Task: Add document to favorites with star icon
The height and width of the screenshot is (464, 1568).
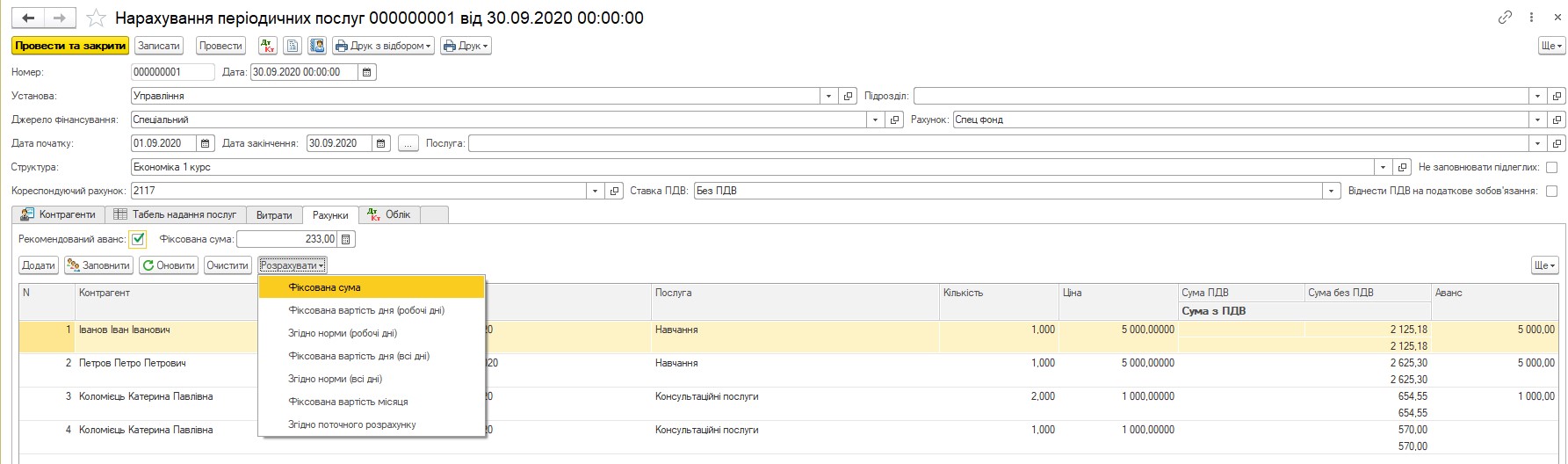Action: pyautogui.click(x=97, y=18)
